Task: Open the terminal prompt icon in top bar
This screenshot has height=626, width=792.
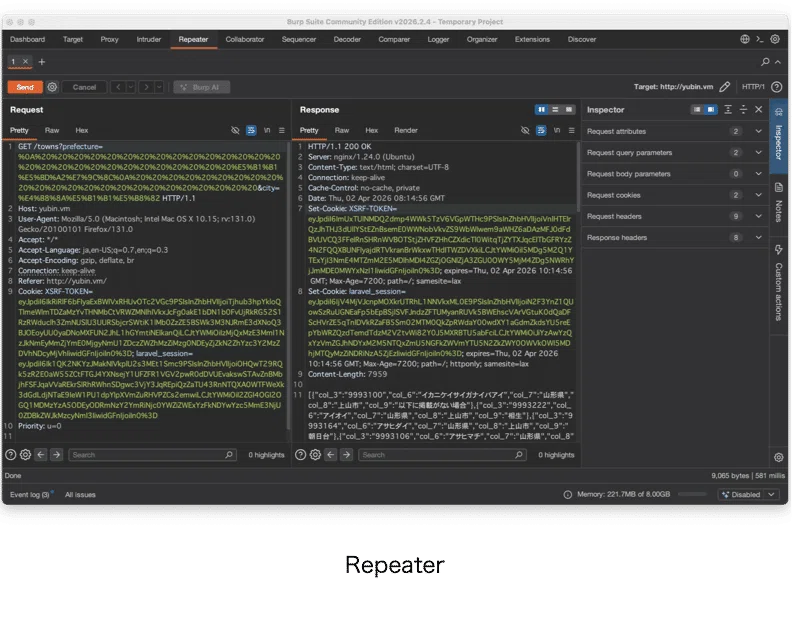Action: click(760, 39)
